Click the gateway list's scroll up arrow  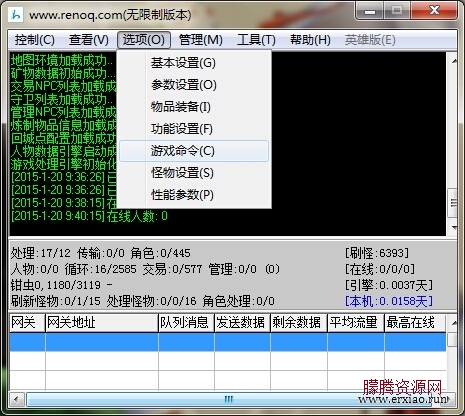click(x=454, y=323)
